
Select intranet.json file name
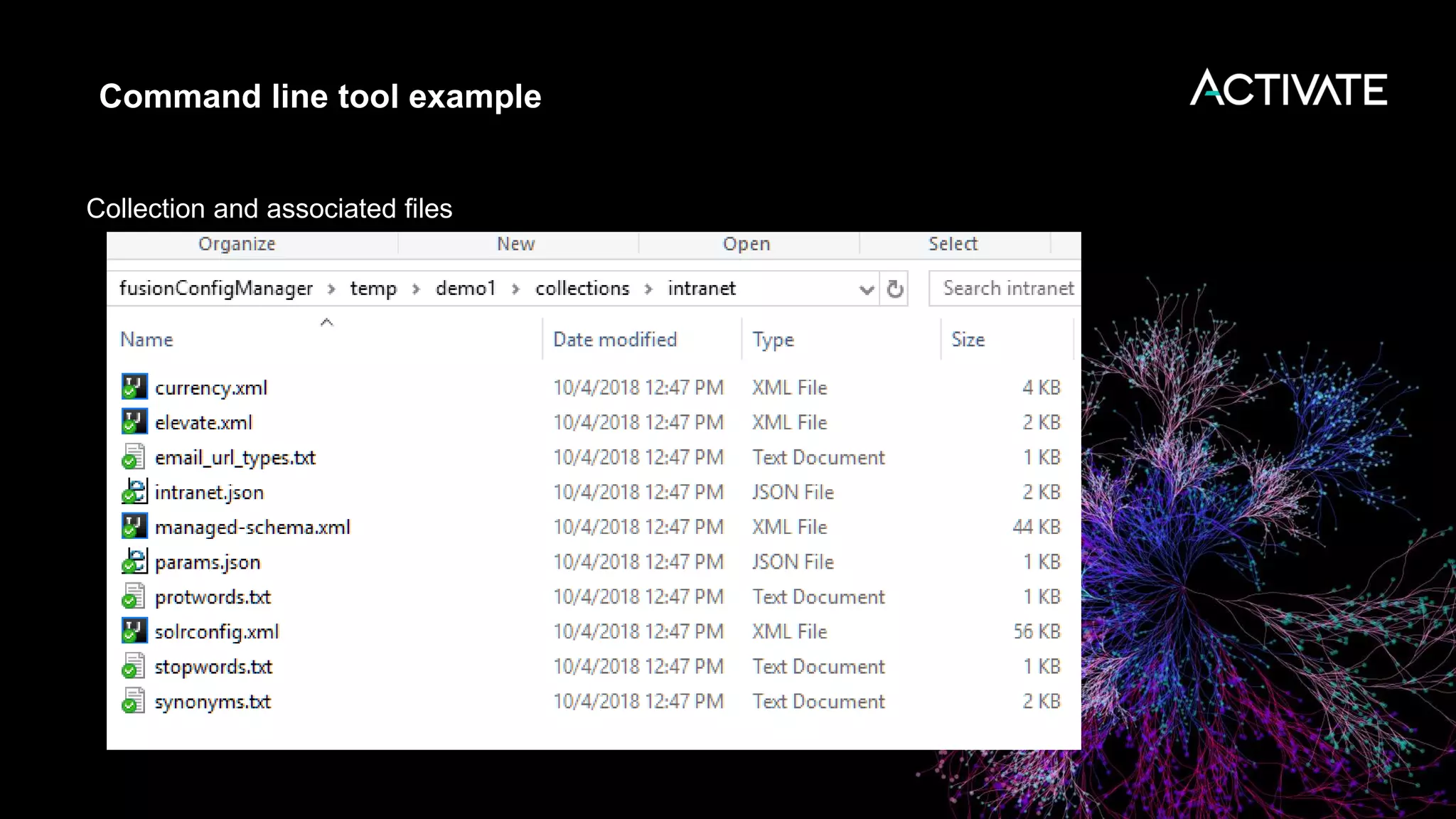point(209,493)
